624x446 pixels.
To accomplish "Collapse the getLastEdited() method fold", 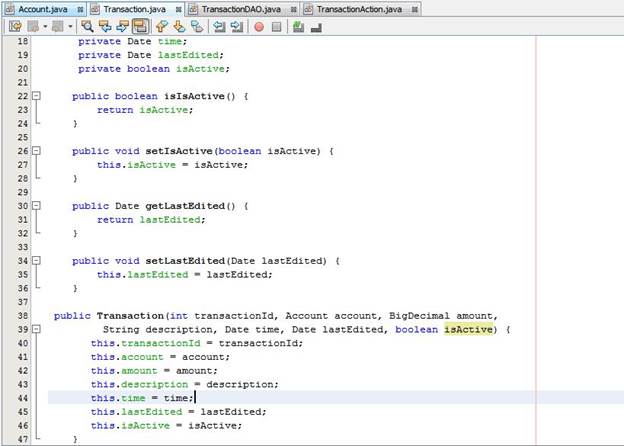I will point(36,206).
